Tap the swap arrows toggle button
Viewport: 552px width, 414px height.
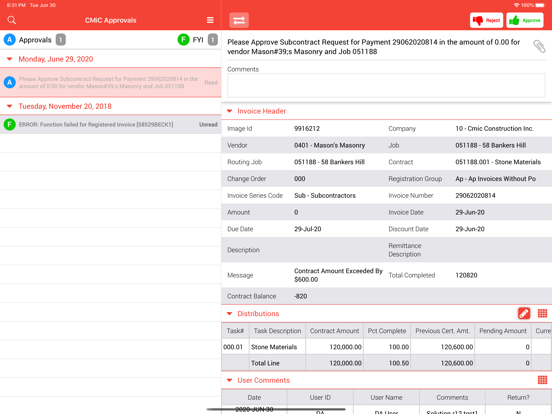239,20
